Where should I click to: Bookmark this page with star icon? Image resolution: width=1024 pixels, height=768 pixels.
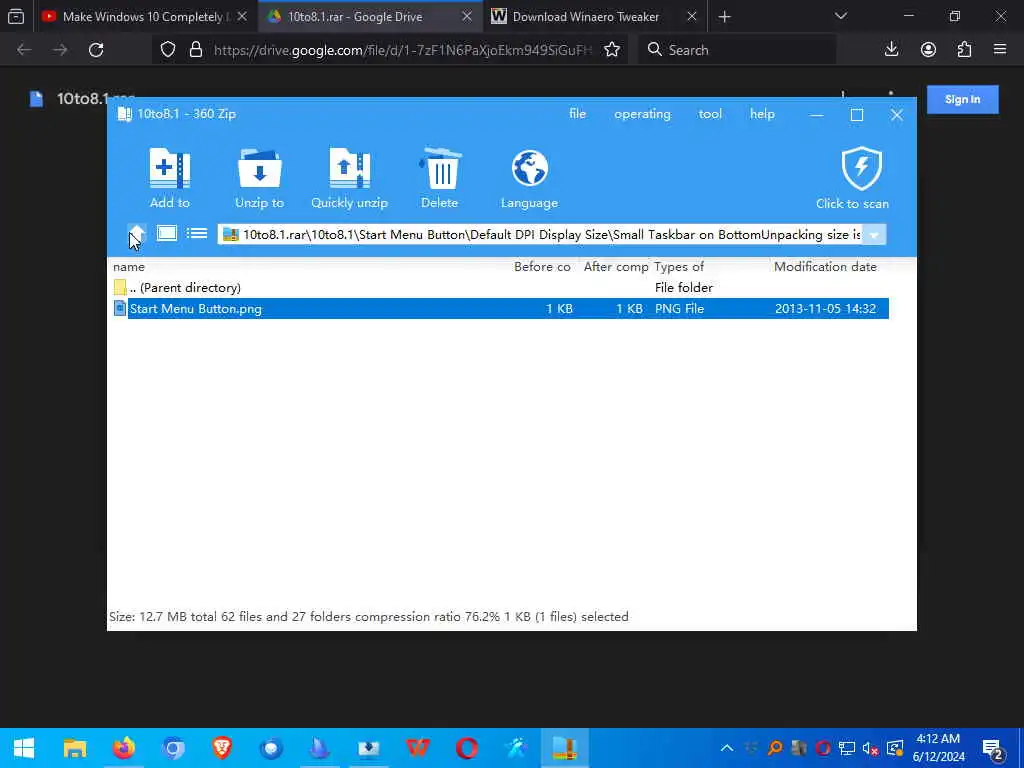pyautogui.click(x=612, y=50)
